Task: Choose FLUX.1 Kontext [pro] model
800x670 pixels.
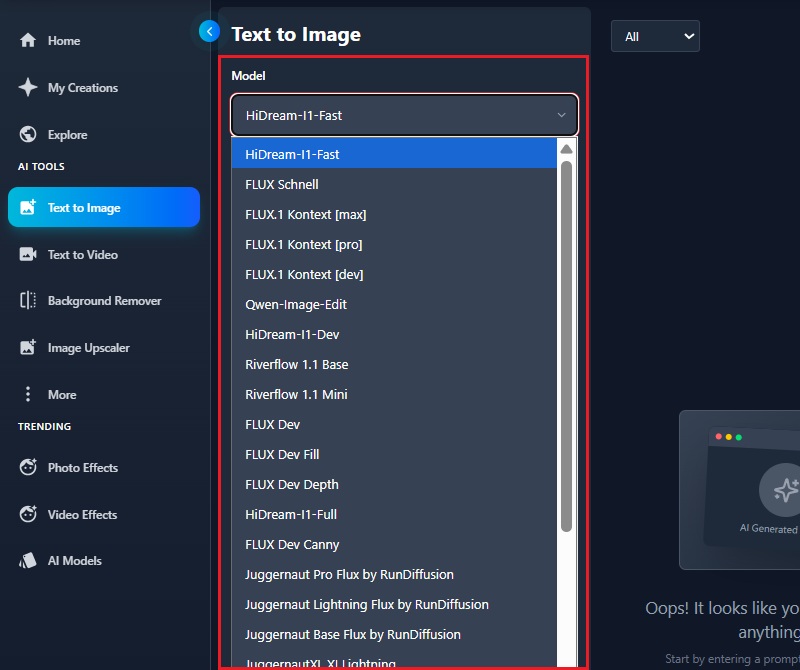Action: tap(394, 244)
